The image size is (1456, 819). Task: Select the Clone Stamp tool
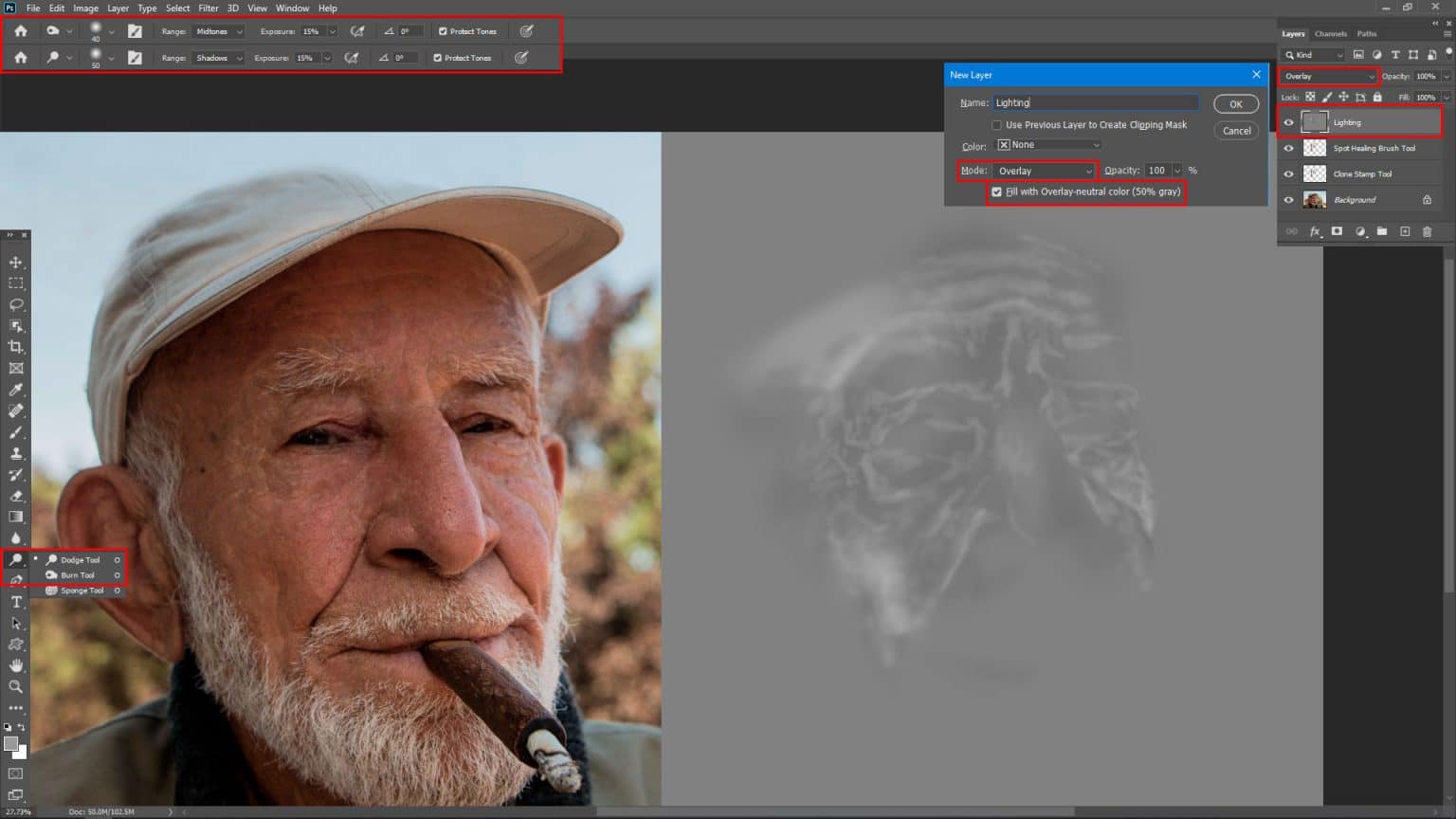pos(15,452)
